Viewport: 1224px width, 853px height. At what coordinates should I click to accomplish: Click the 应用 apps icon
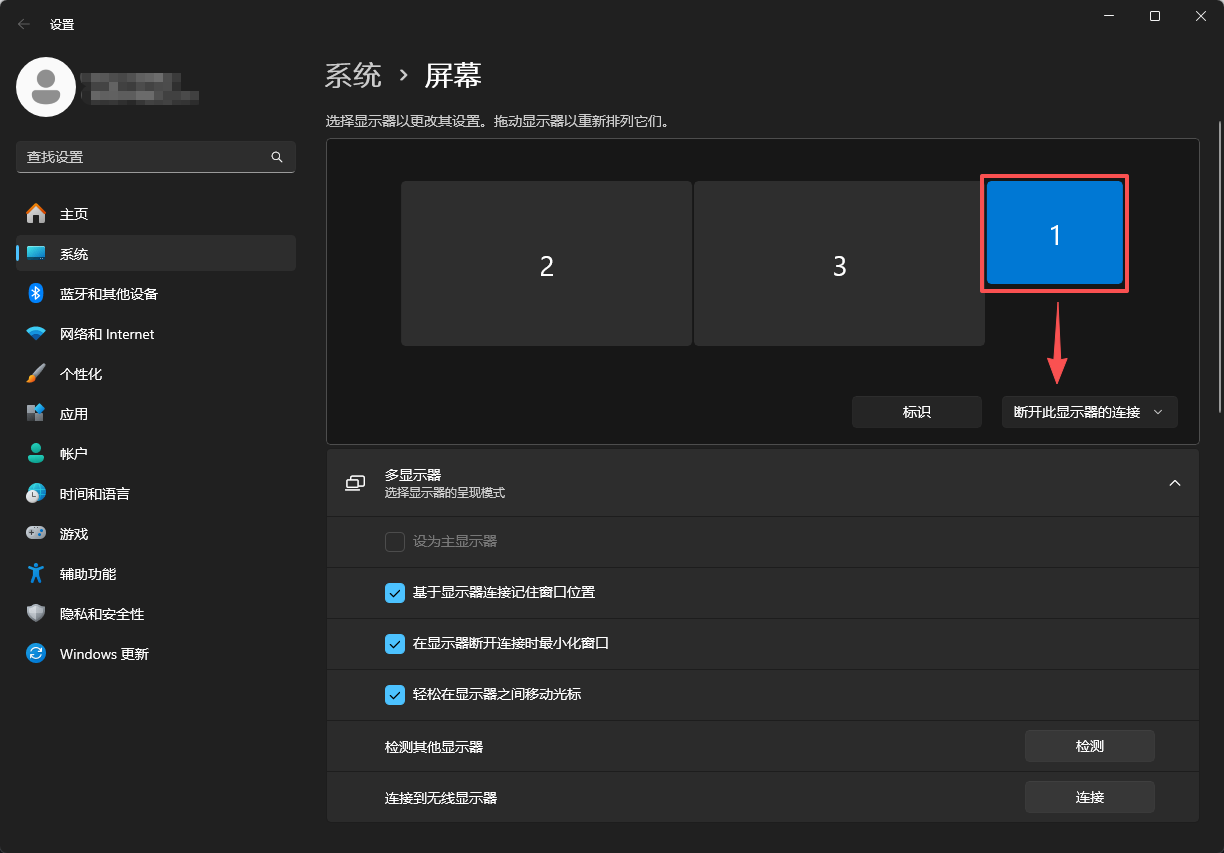36,414
